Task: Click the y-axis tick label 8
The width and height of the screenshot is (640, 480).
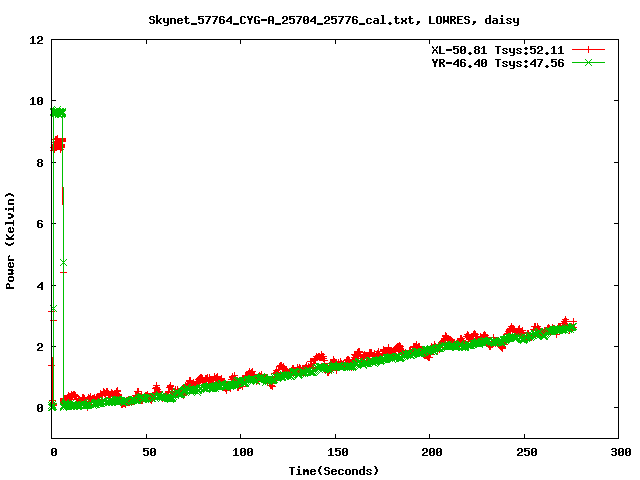Action: tap(40, 163)
